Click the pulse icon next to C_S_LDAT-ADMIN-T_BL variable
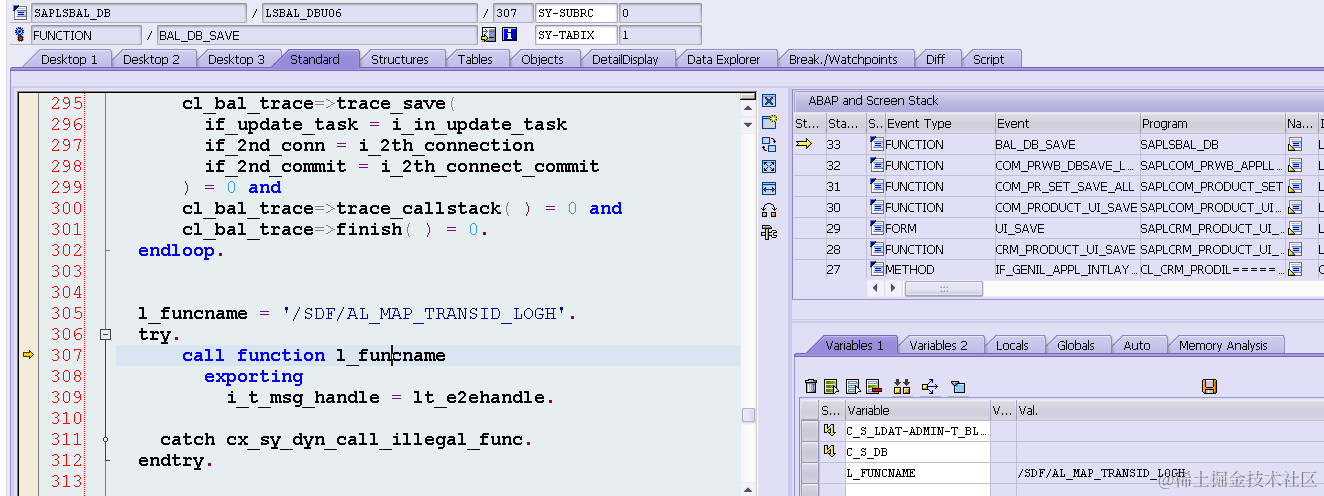This screenshot has height=496, width=1324. [829, 431]
